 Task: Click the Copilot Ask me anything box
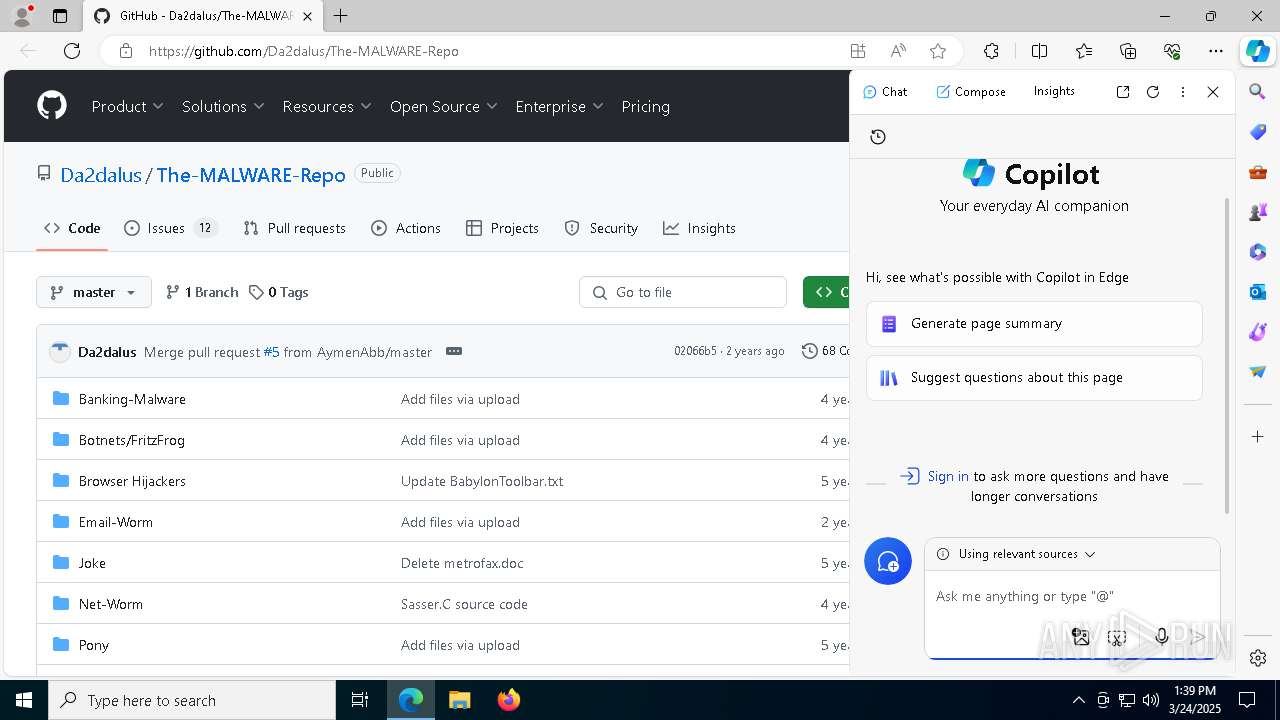(1072, 596)
